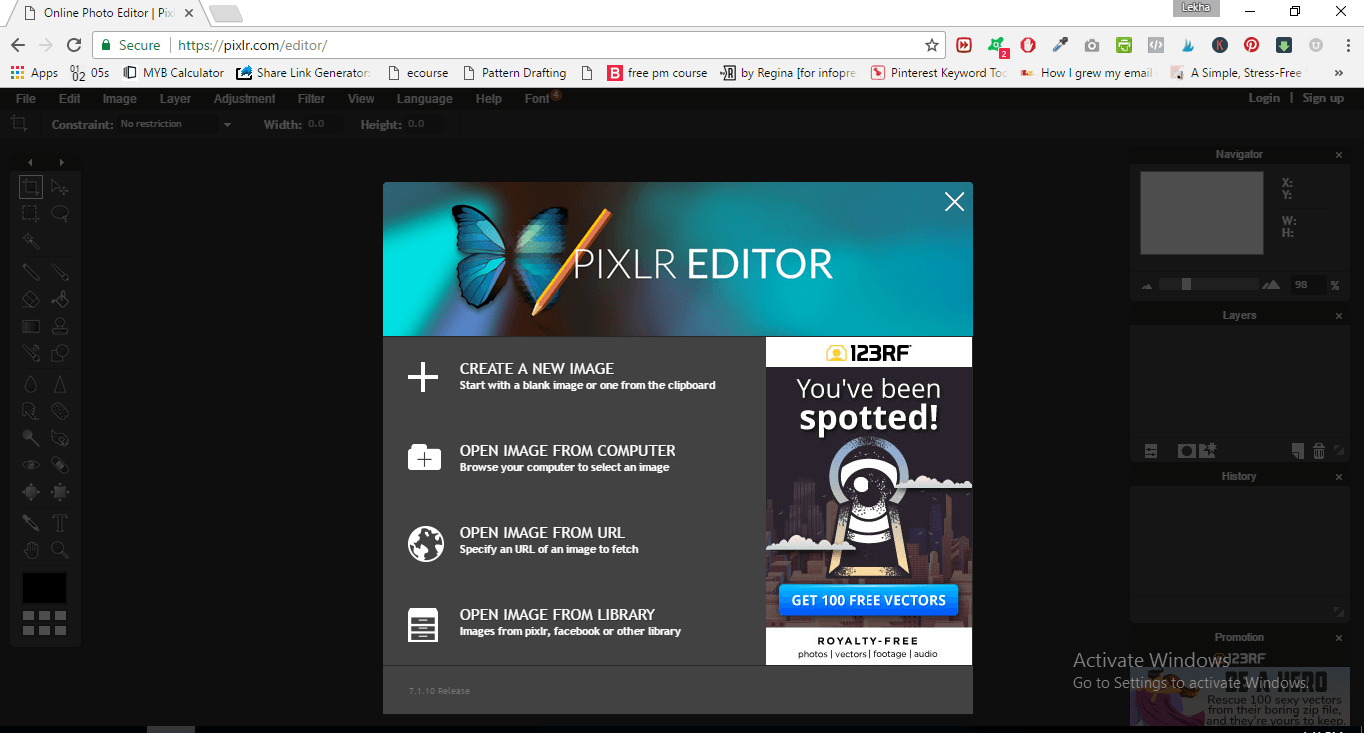Click the six-square grid below color swatch
The image size is (1364, 733).
coord(45,623)
